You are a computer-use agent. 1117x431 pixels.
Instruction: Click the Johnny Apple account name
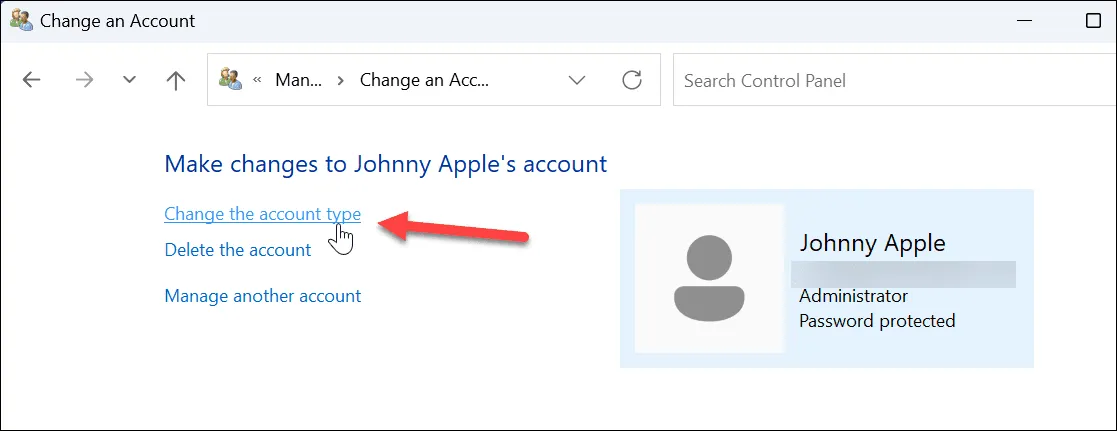(x=872, y=243)
